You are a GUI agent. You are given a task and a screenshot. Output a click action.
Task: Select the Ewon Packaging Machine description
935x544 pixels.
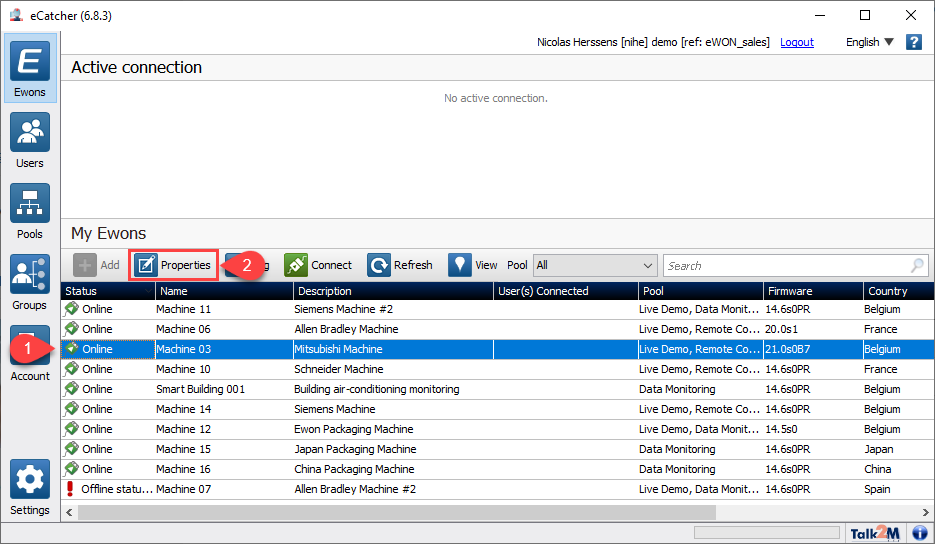coord(354,429)
